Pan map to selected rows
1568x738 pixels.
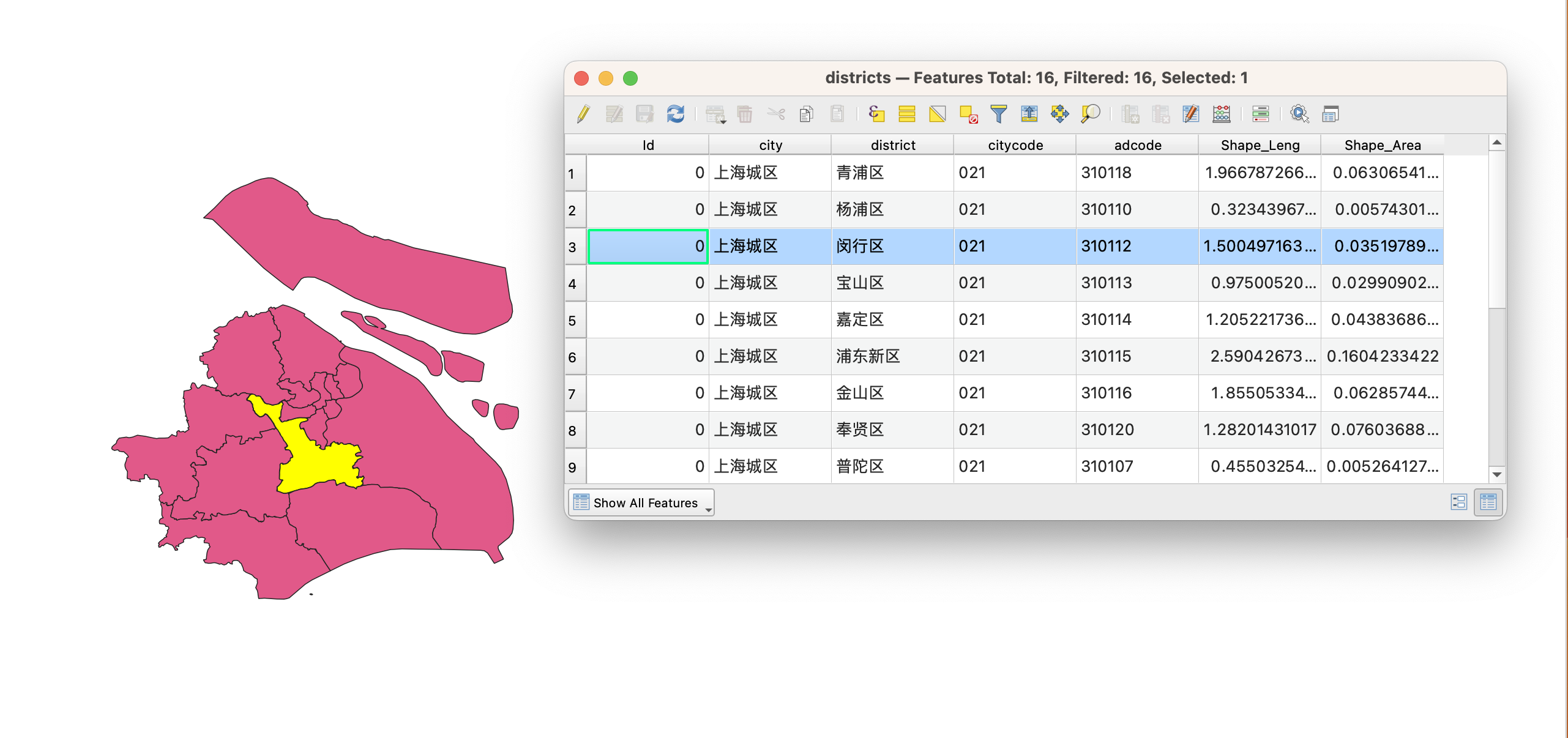[1059, 114]
